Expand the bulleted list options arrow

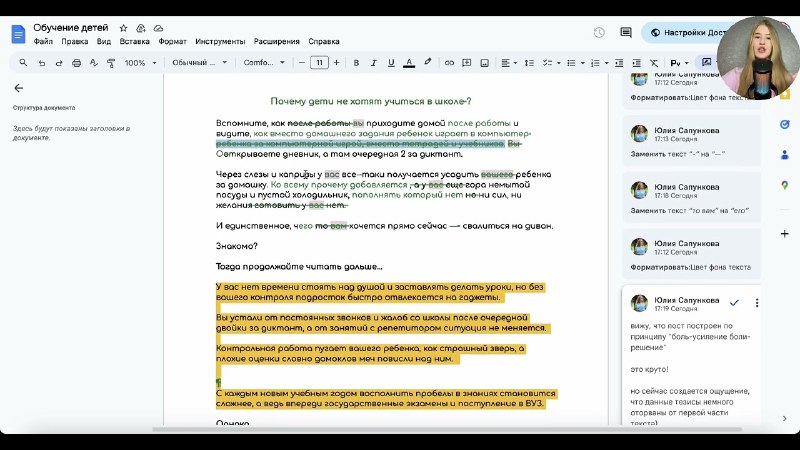(583, 63)
